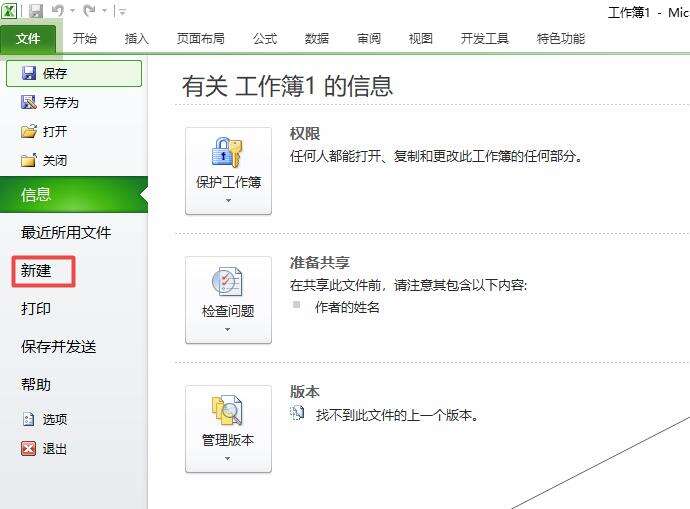
Task: Click the Undo arrow in quick access toolbar
Action: [x=58, y=11]
